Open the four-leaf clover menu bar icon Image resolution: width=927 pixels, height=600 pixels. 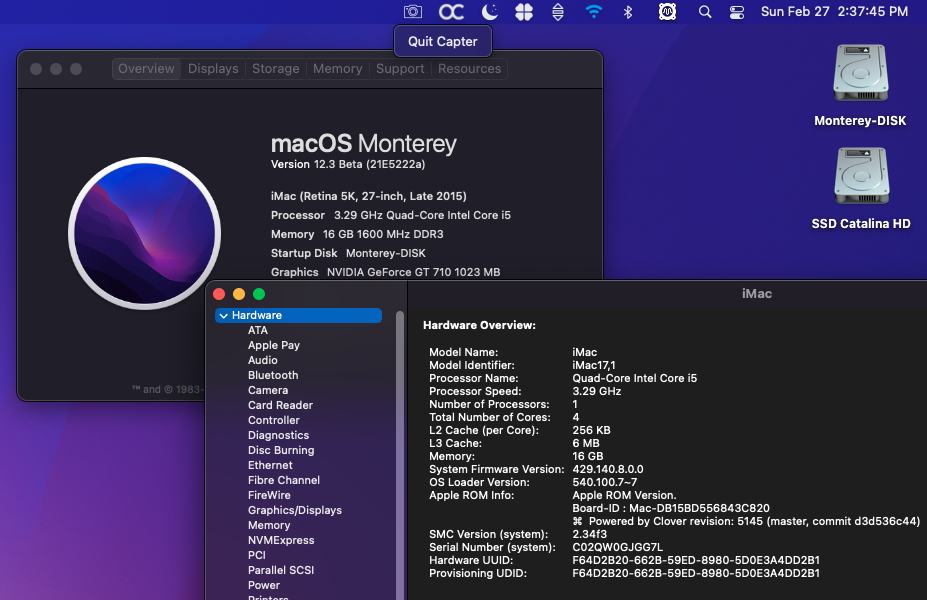[524, 12]
